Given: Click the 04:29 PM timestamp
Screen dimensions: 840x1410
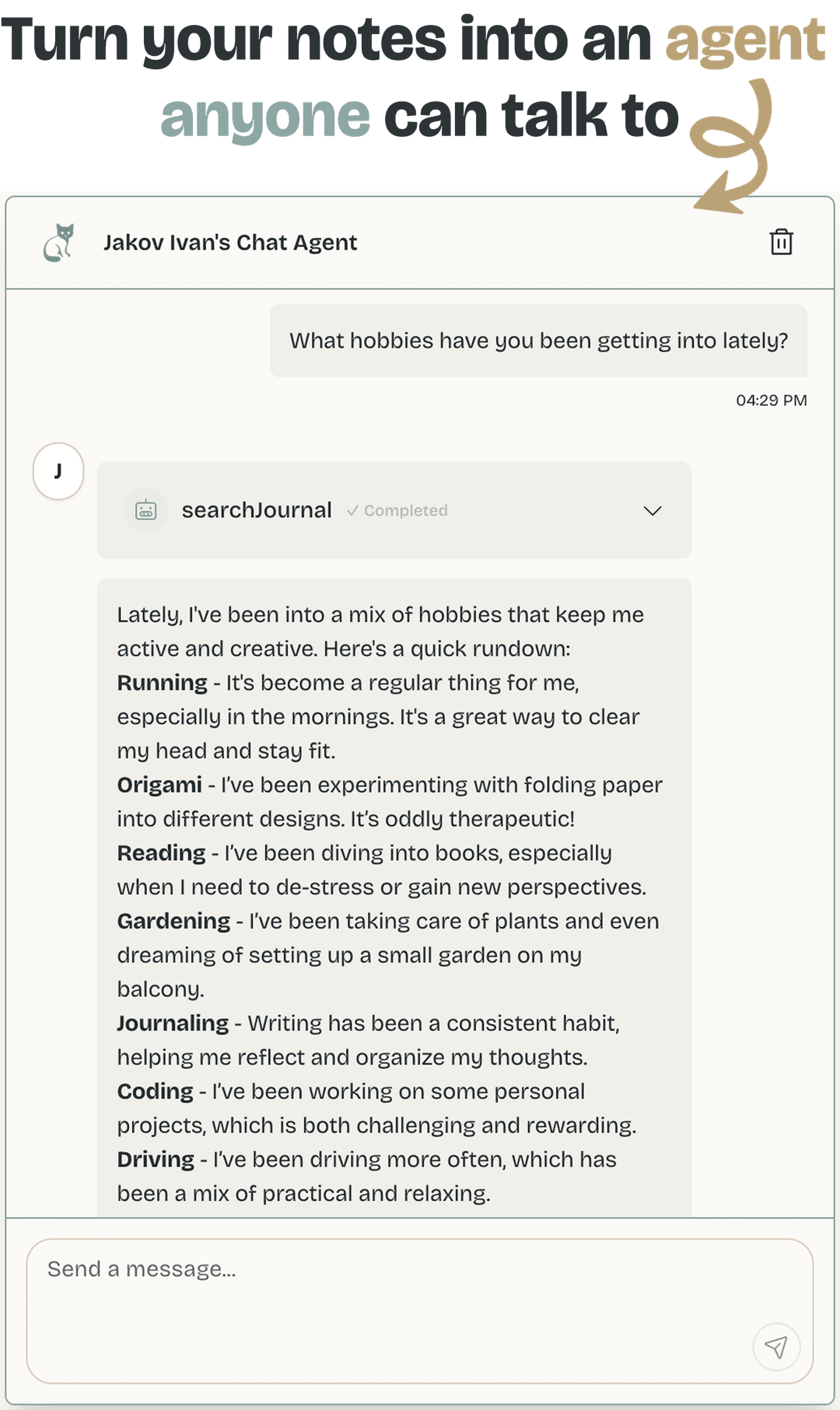Looking at the screenshot, I should [x=771, y=401].
